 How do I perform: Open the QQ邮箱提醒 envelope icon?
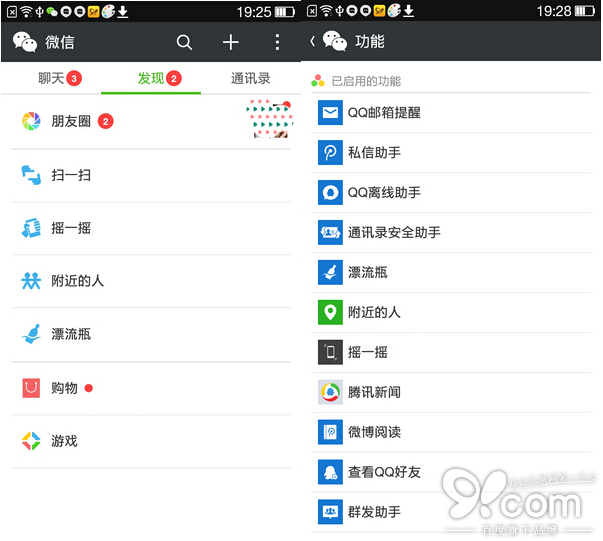(330, 113)
